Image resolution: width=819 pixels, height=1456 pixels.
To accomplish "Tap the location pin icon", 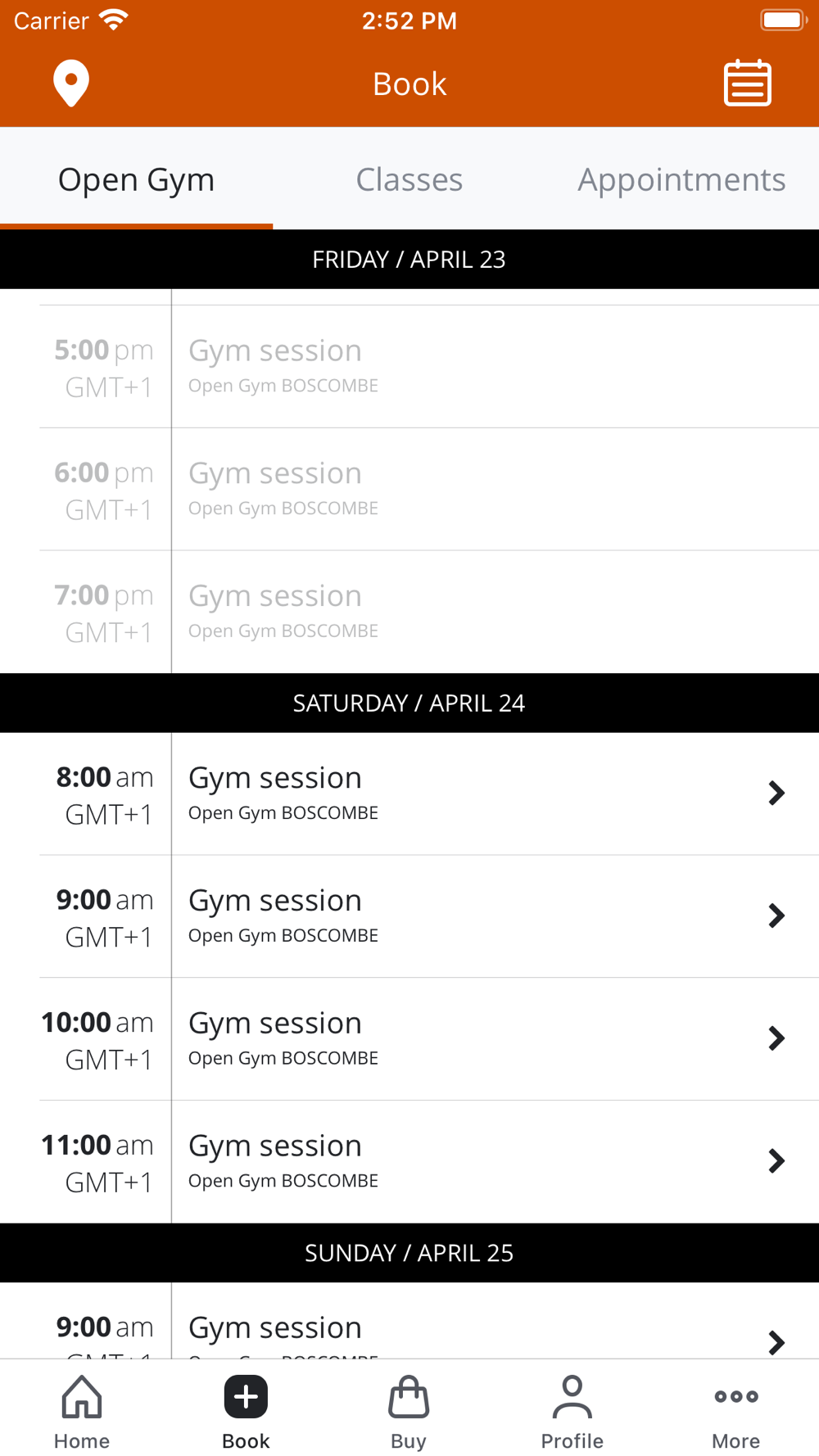I will tap(71, 84).
